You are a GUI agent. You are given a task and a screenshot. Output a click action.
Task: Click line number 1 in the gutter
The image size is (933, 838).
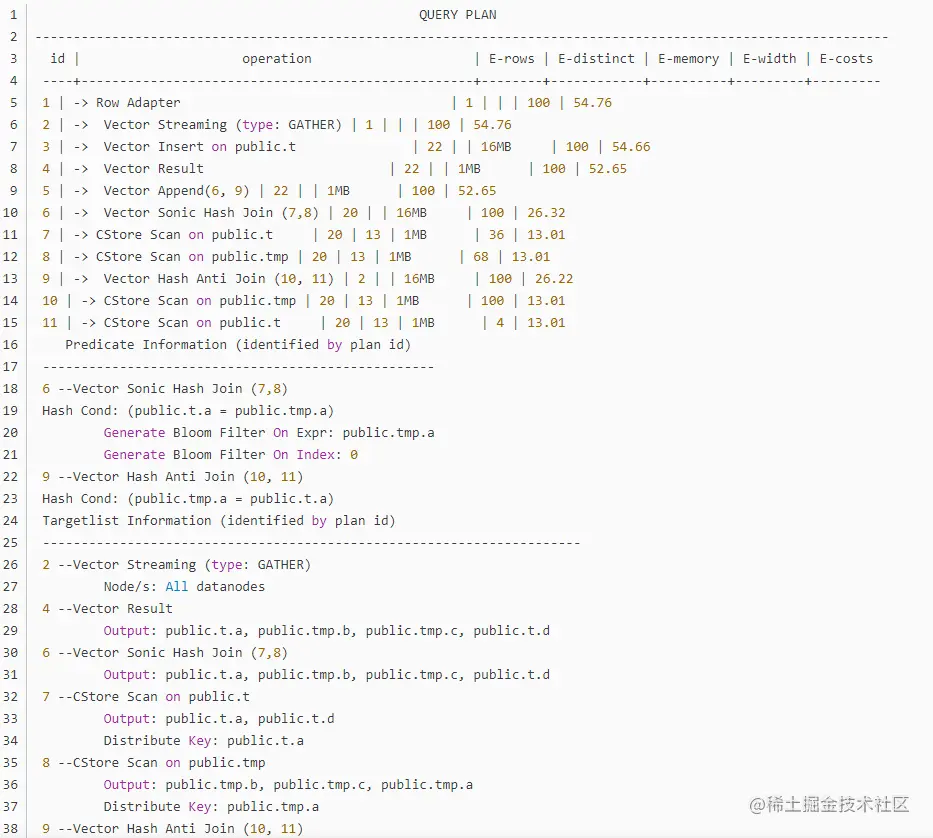[13, 15]
